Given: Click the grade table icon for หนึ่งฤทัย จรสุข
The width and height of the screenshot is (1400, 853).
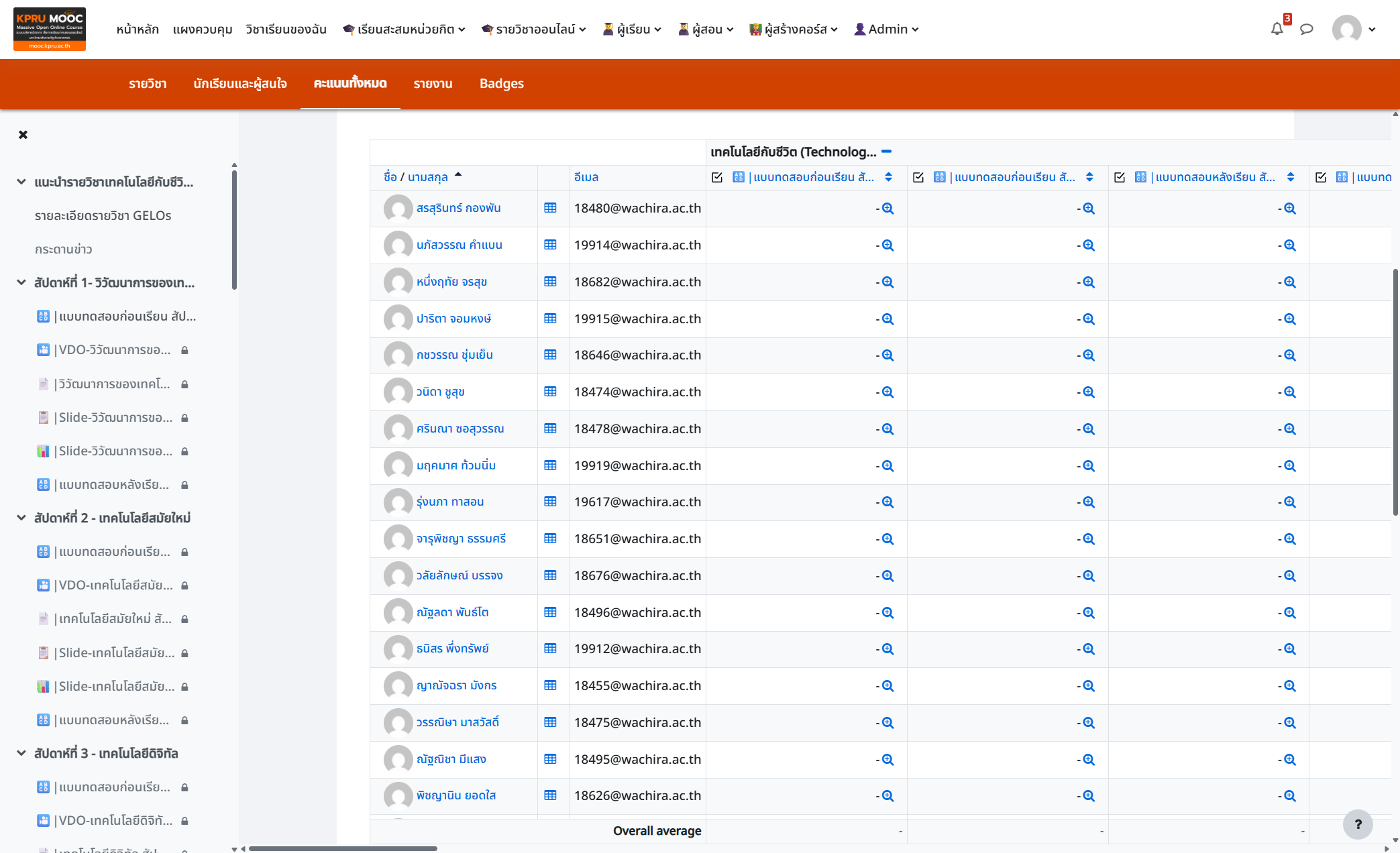Looking at the screenshot, I should click(x=550, y=282).
